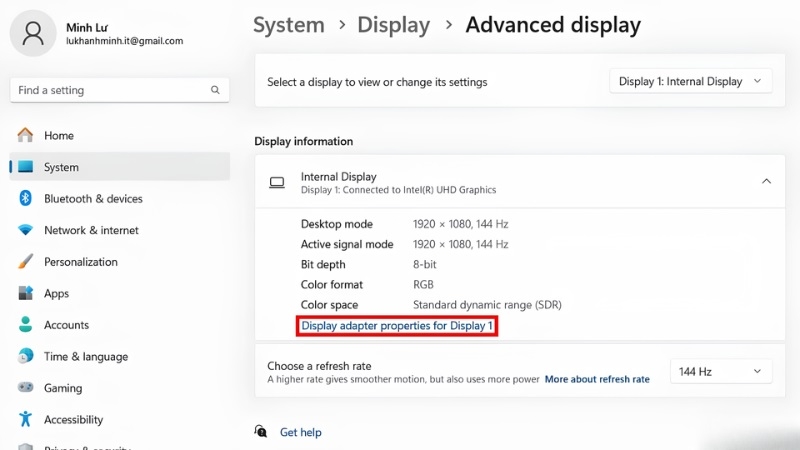Click the laptop icon beside Internal Display
Viewport: 800px width, 450px height.
(x=277, y=183)
